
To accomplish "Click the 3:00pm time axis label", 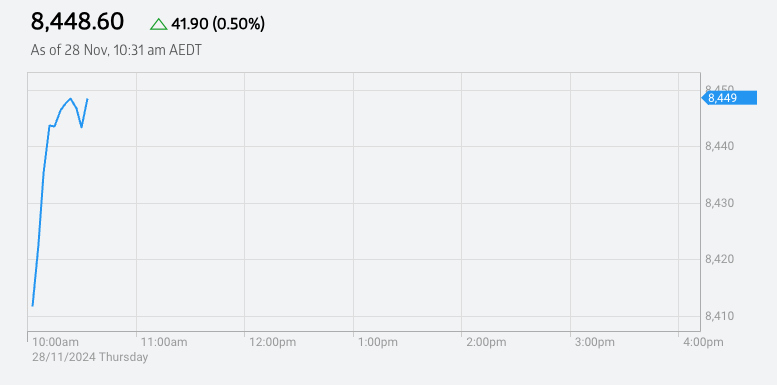I will coord(595,342).
